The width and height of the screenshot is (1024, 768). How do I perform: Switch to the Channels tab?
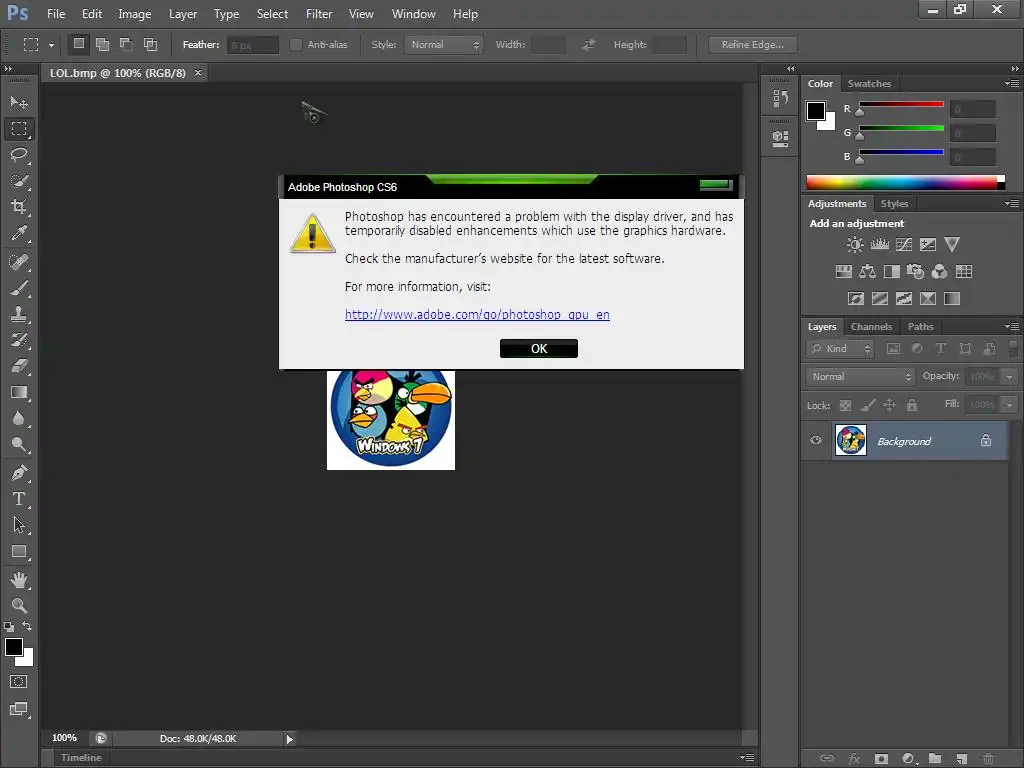coord(871,327)
